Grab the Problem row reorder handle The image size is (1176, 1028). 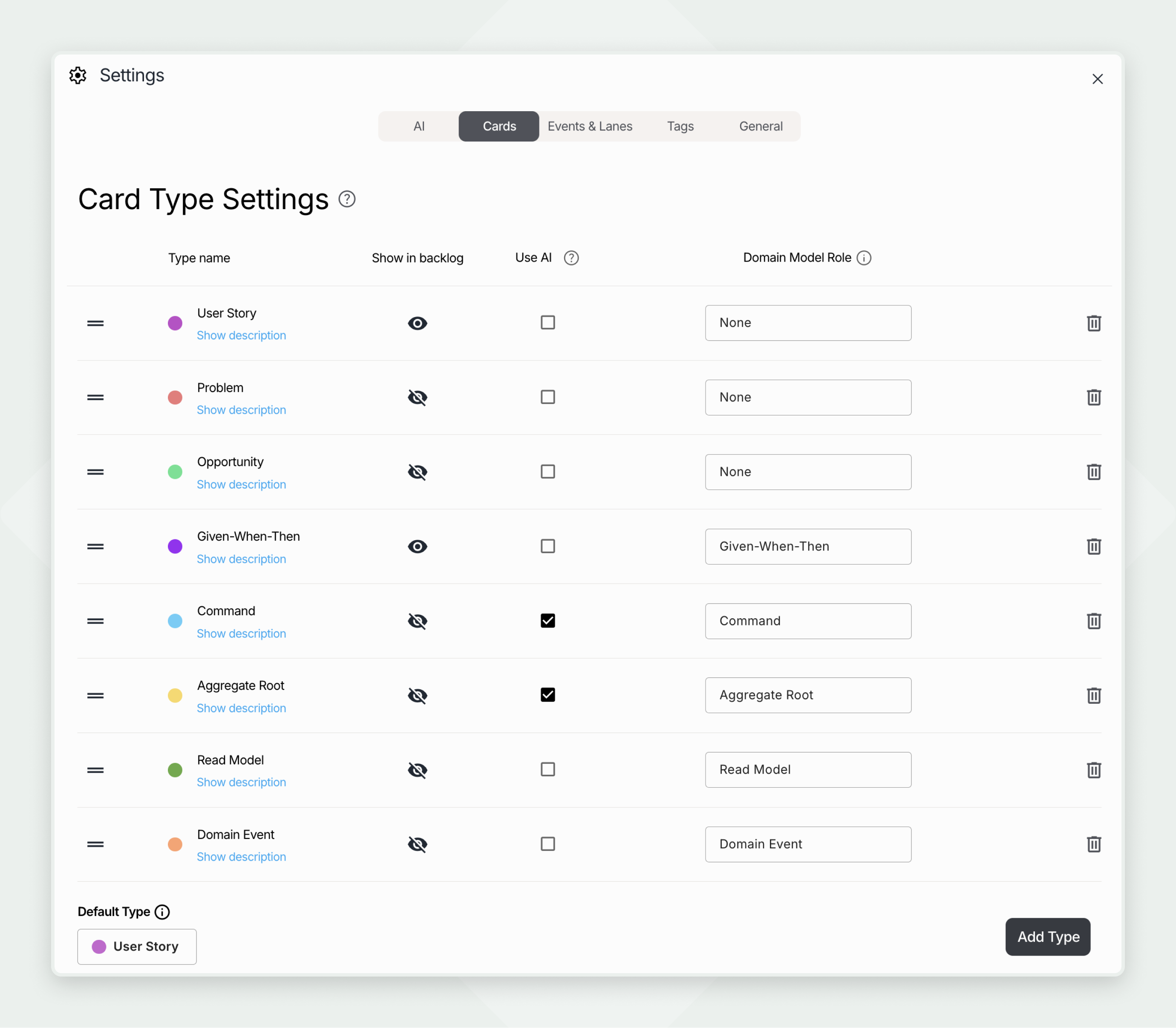[x=95, y=397]
